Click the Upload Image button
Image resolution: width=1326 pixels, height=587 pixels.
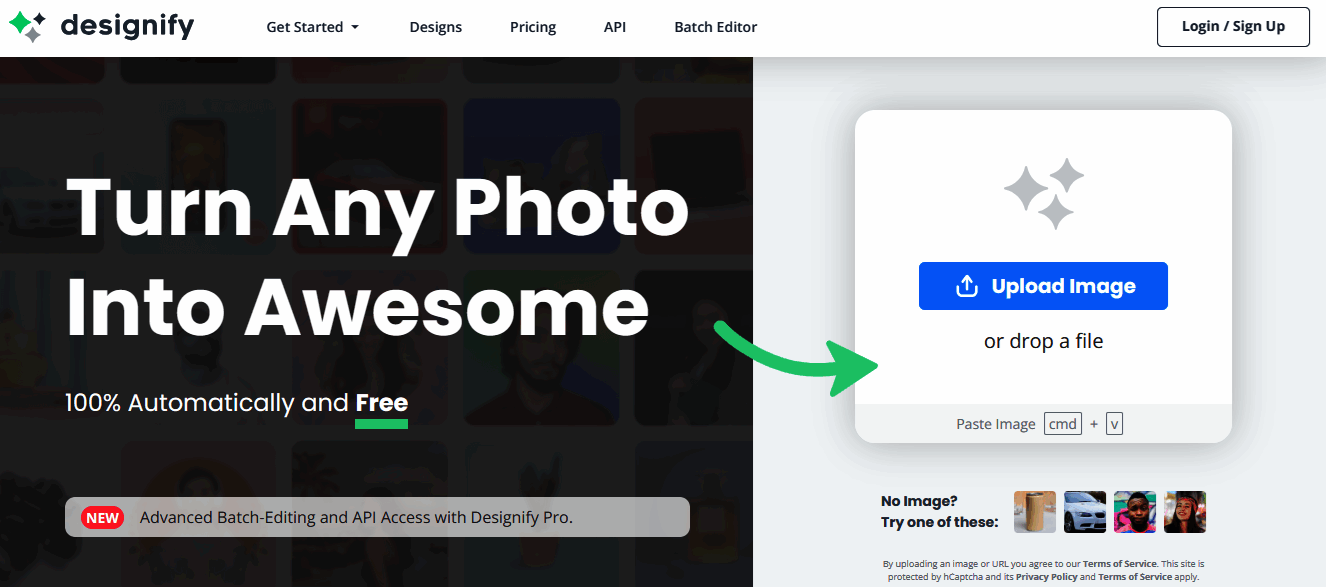[x=1043, y=285]
